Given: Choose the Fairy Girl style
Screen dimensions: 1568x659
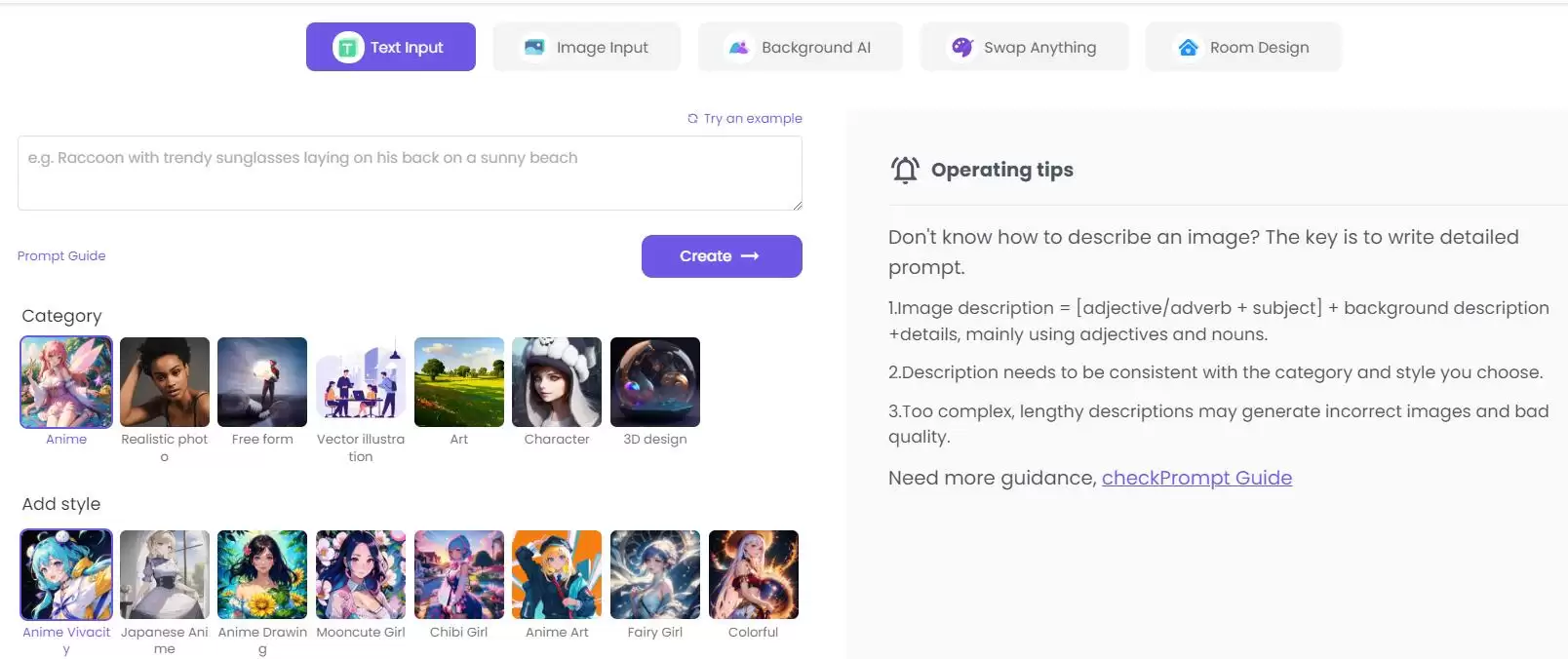Looking at the screenshot, I should [x=655, y=575].
